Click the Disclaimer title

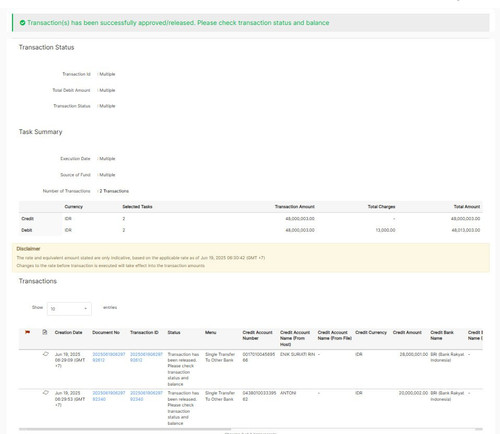pyautogui.click(x=28, y=249)
